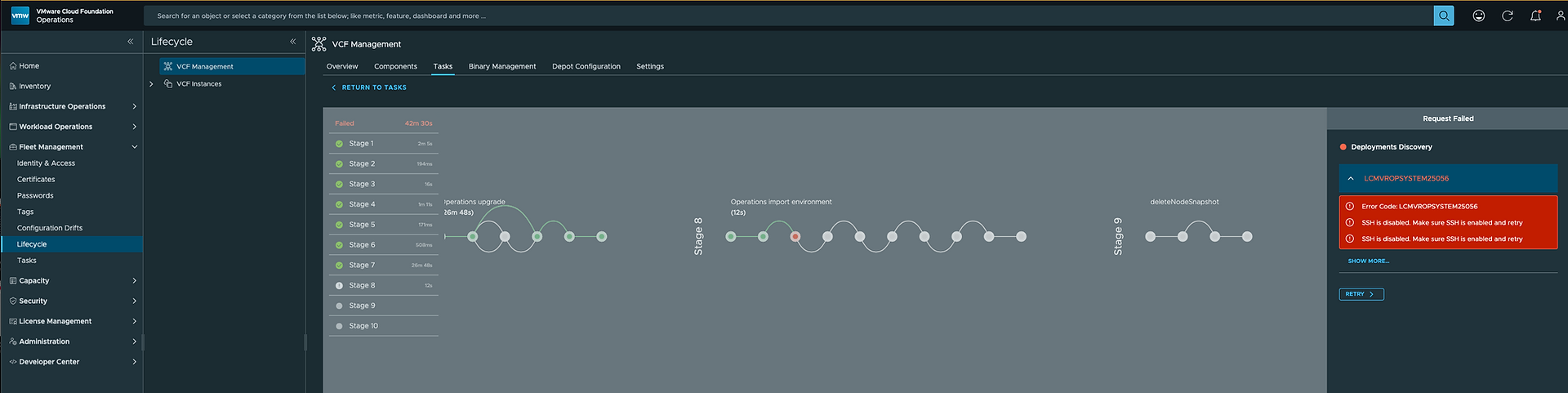The height and width of the screenshot is (393, 1568).
Task: Collapse Fleet Management chevron
Action: [x=134, y=147]
